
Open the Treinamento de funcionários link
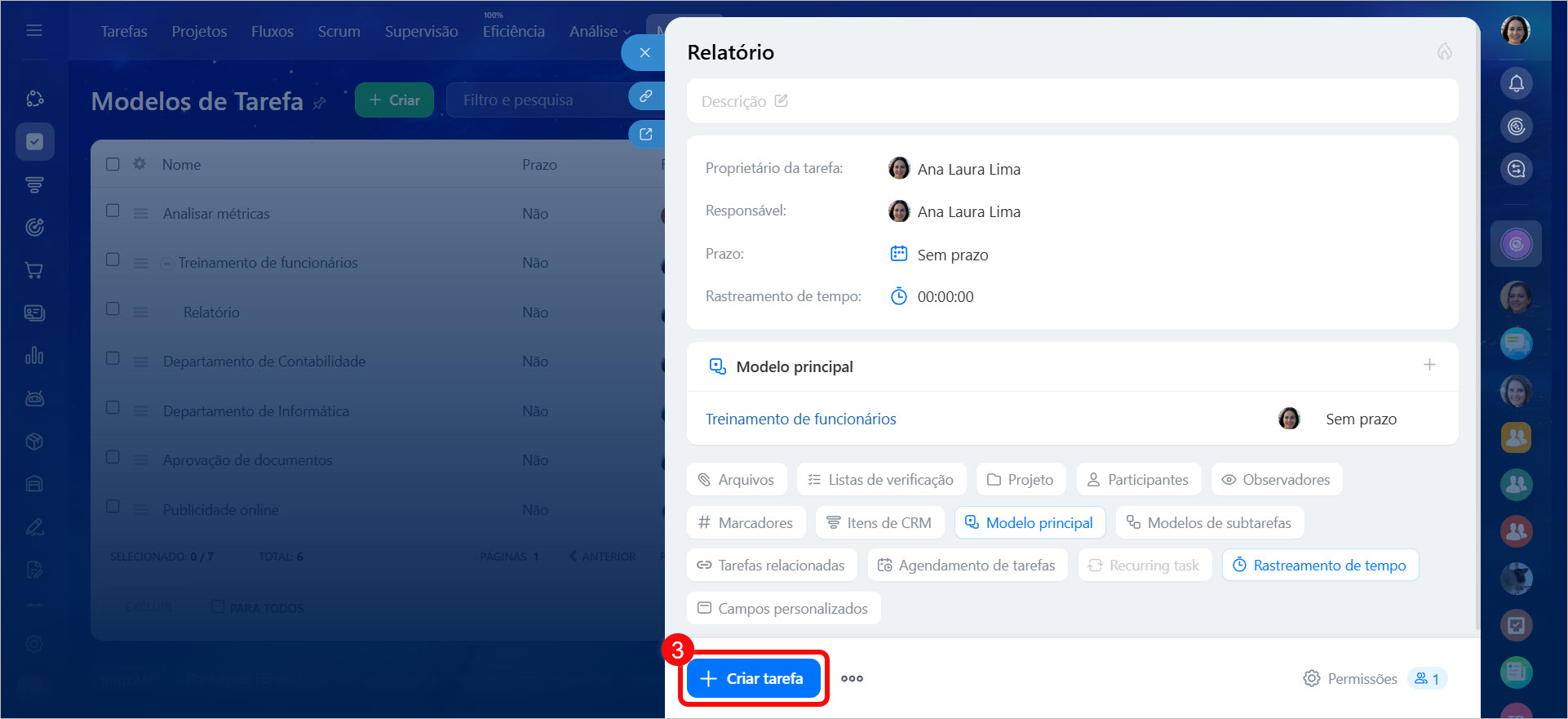800,419
